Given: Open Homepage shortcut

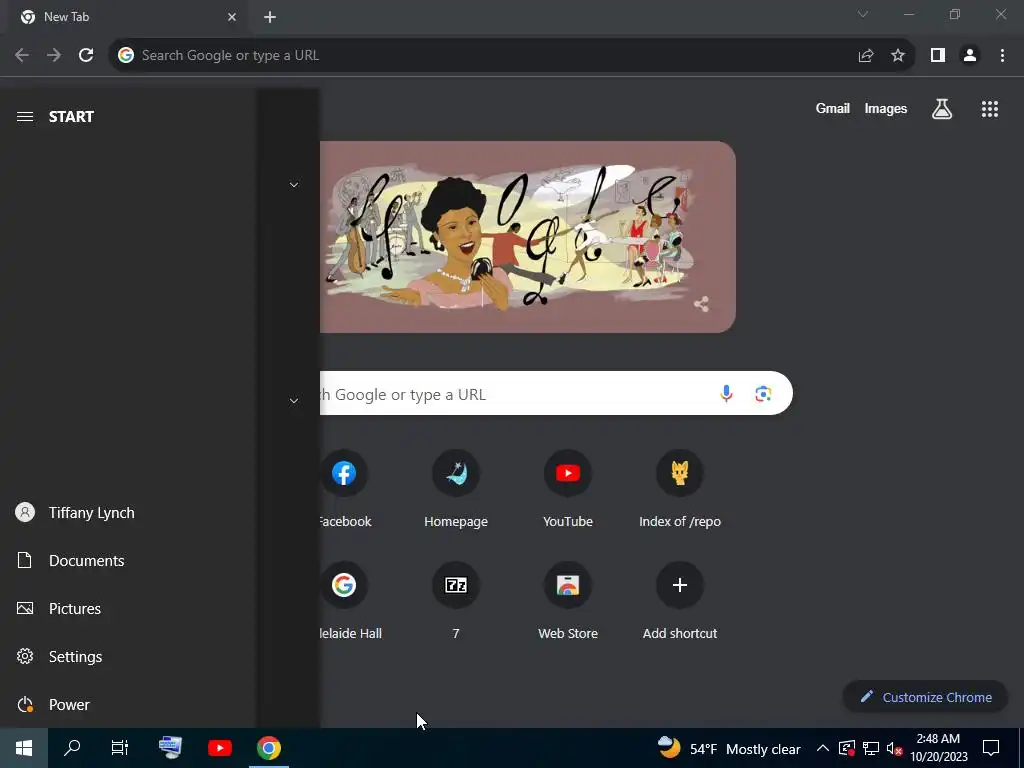Looking at the screenshot, I should click(x=456, y=490).
